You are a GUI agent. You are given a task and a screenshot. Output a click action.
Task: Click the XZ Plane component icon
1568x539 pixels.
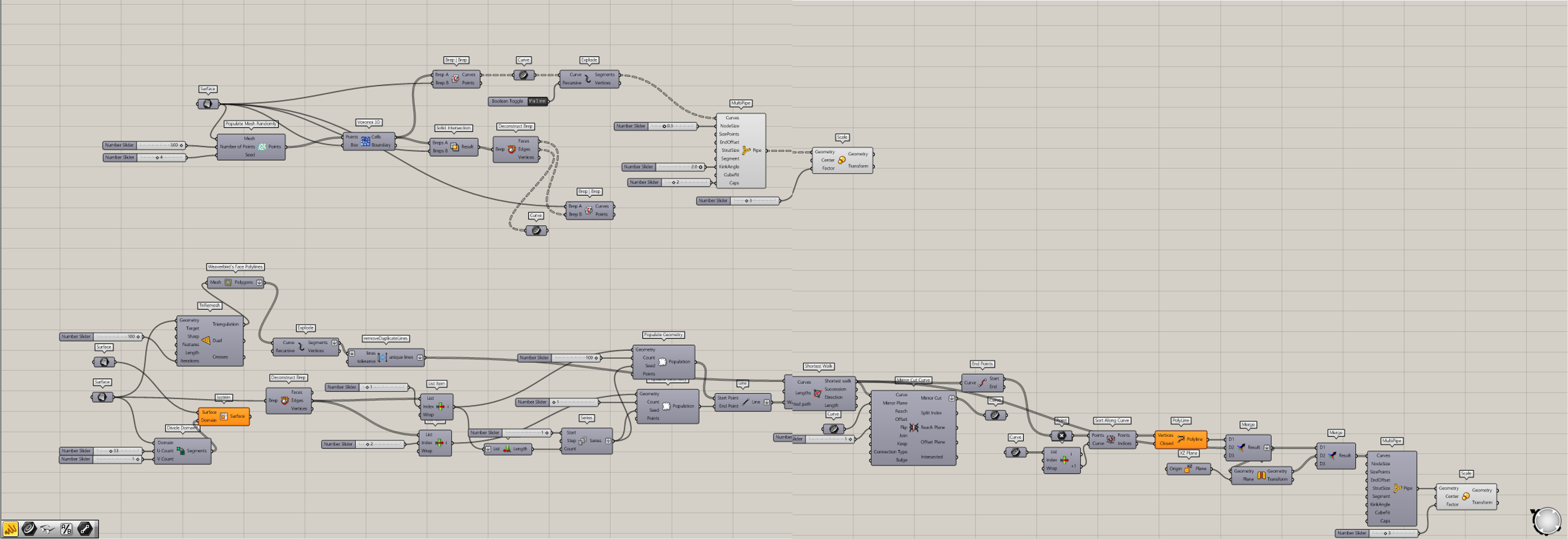(x=1188, y=468)
